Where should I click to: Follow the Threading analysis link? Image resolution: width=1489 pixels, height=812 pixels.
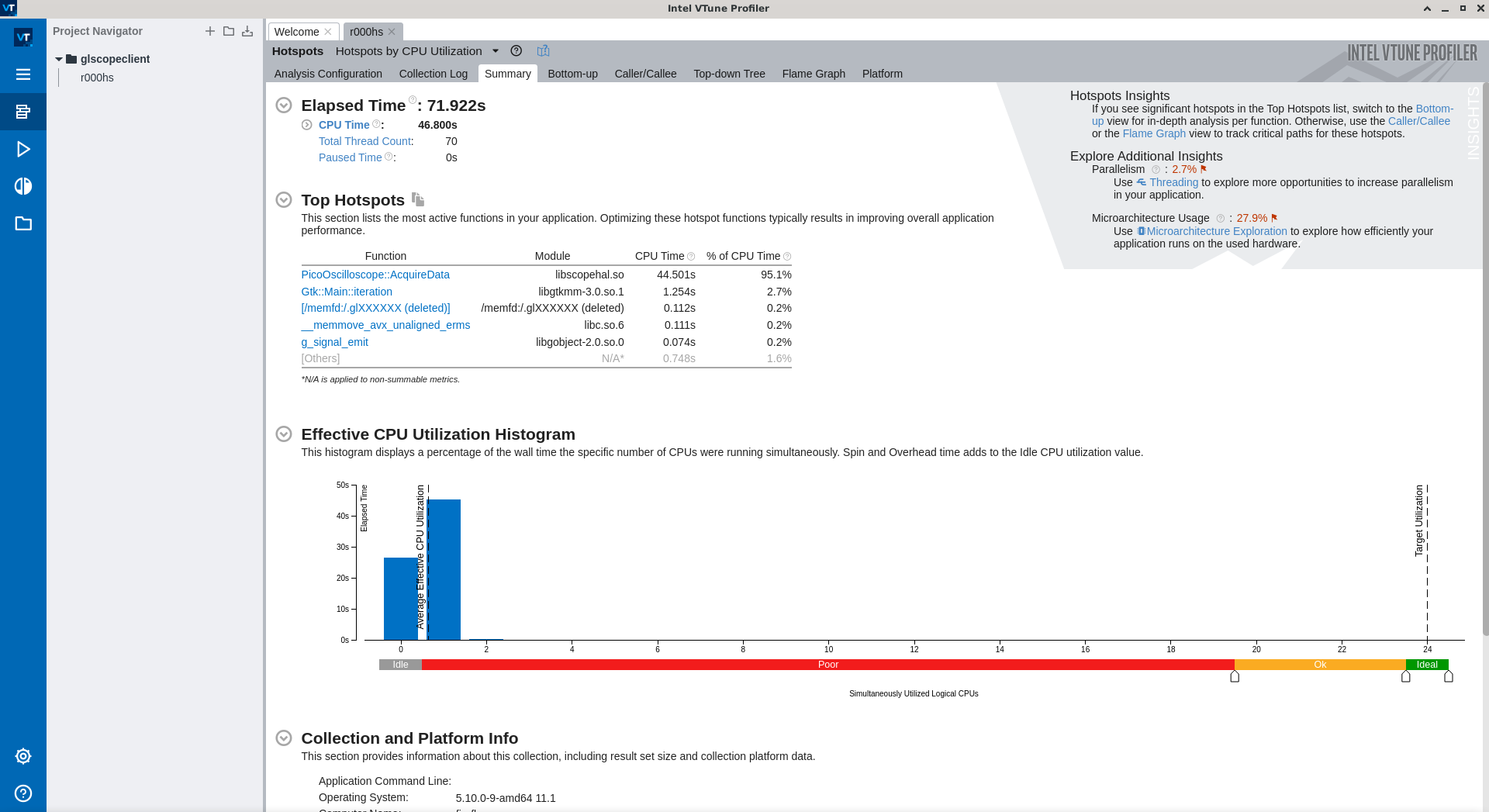pos(1173,182)
